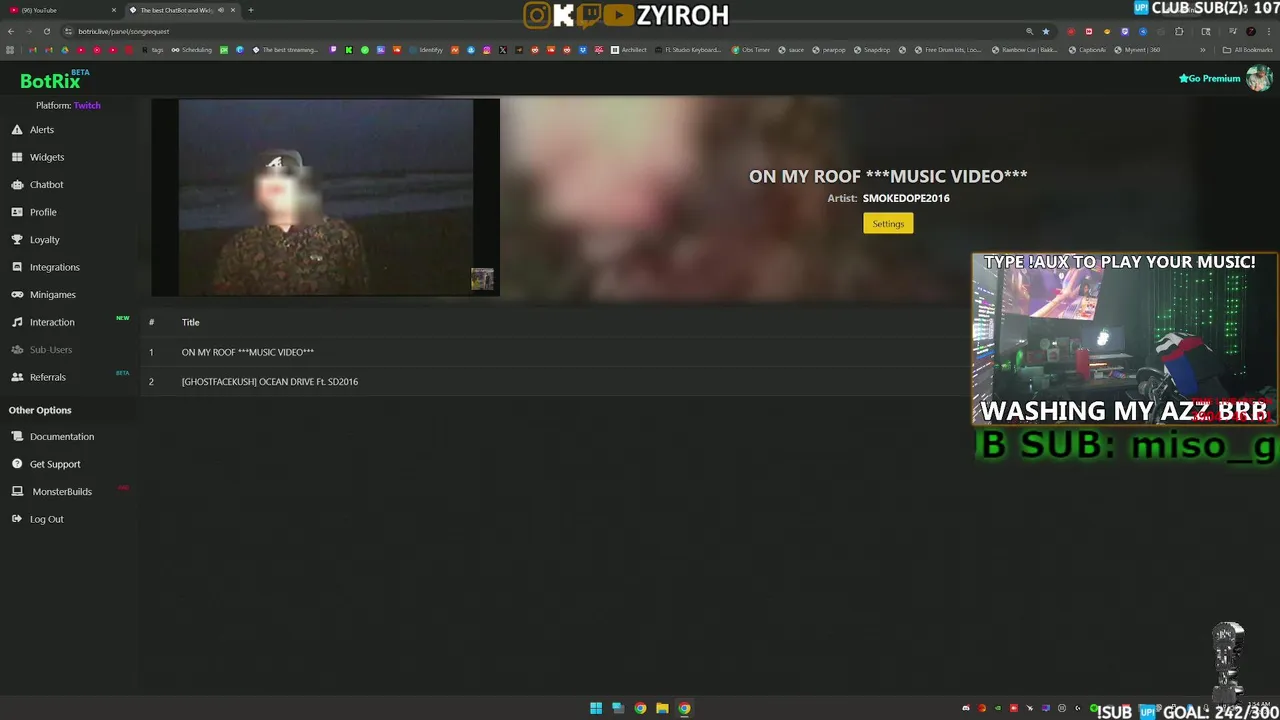Open the CaptionAi bookmark
Image resolution: width=1280 pixels, height=720 pixels.
click(x=1088, y=50)
